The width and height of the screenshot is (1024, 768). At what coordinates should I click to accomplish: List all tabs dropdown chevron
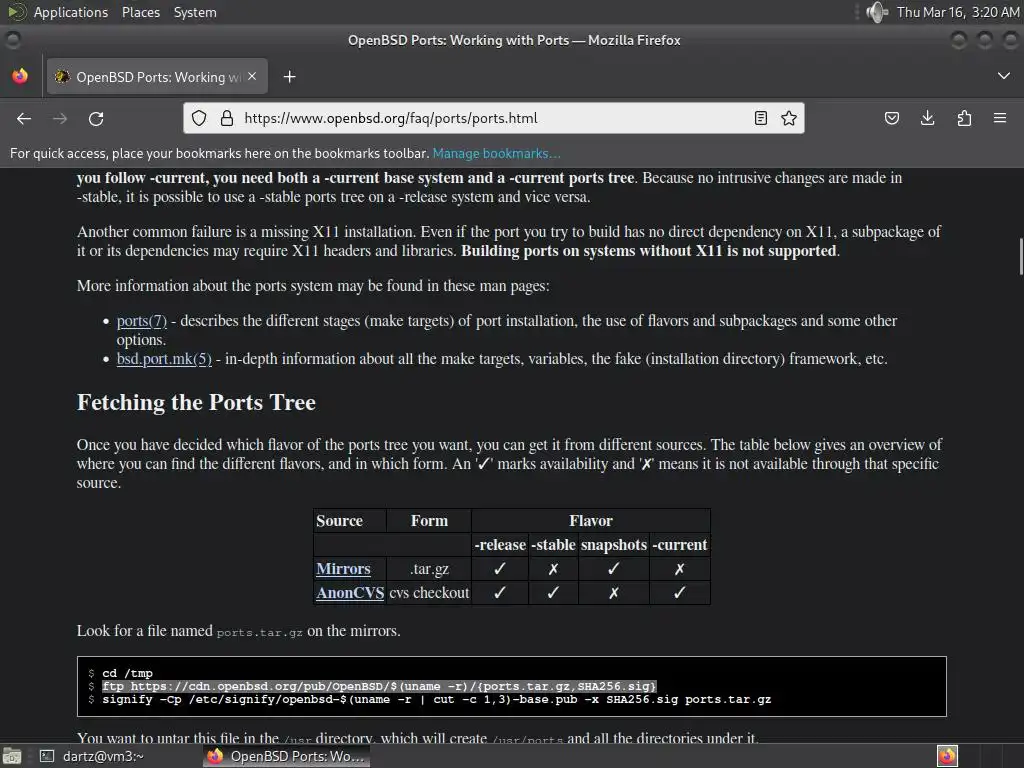pos(1004,76)
